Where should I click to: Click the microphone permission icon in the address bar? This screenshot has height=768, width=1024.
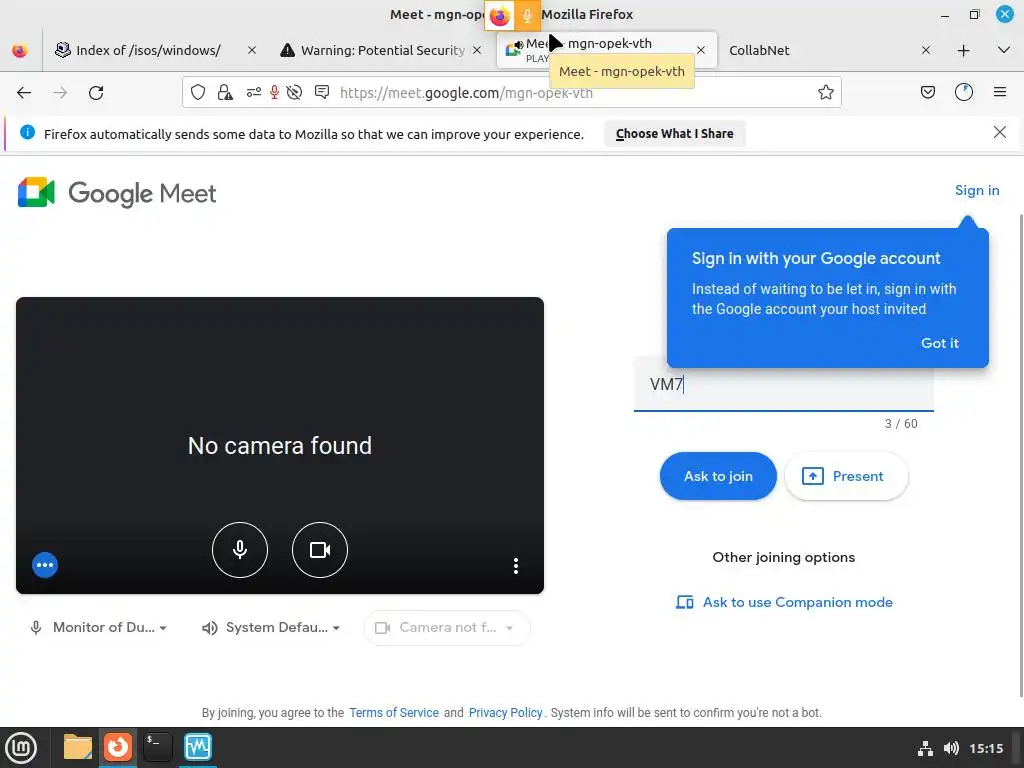point(274,93)
